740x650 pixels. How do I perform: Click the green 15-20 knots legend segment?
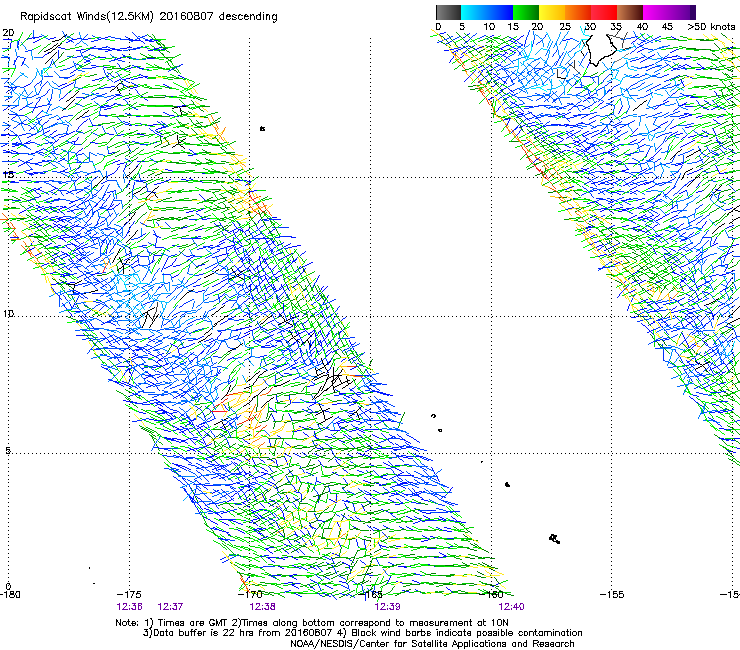(526, 12)
